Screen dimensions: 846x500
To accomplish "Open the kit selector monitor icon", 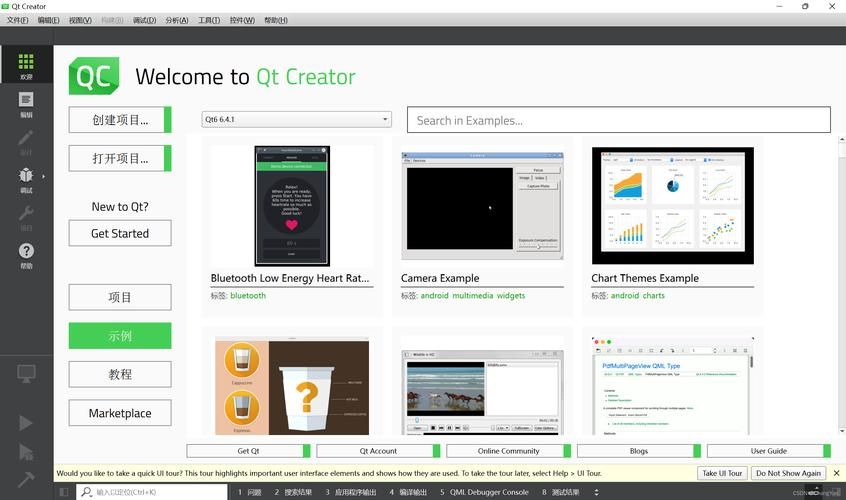I will pos(26,373).
